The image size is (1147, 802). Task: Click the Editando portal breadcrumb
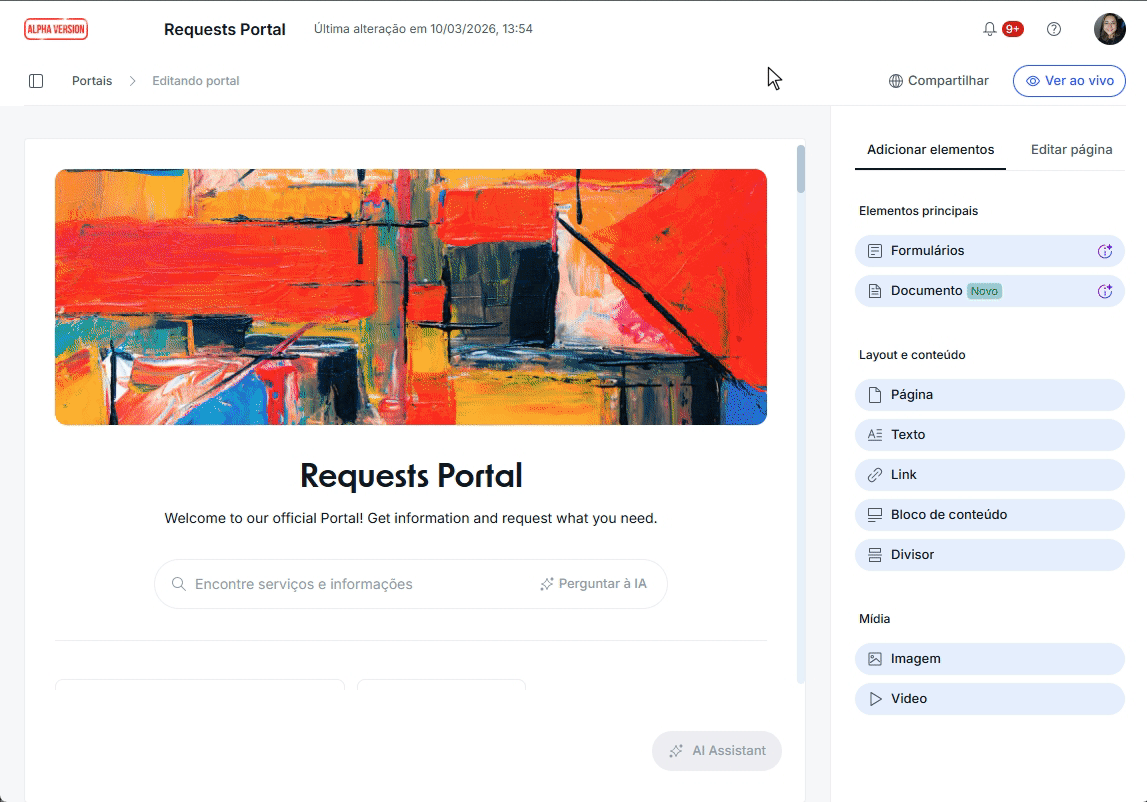click(195, 81)
